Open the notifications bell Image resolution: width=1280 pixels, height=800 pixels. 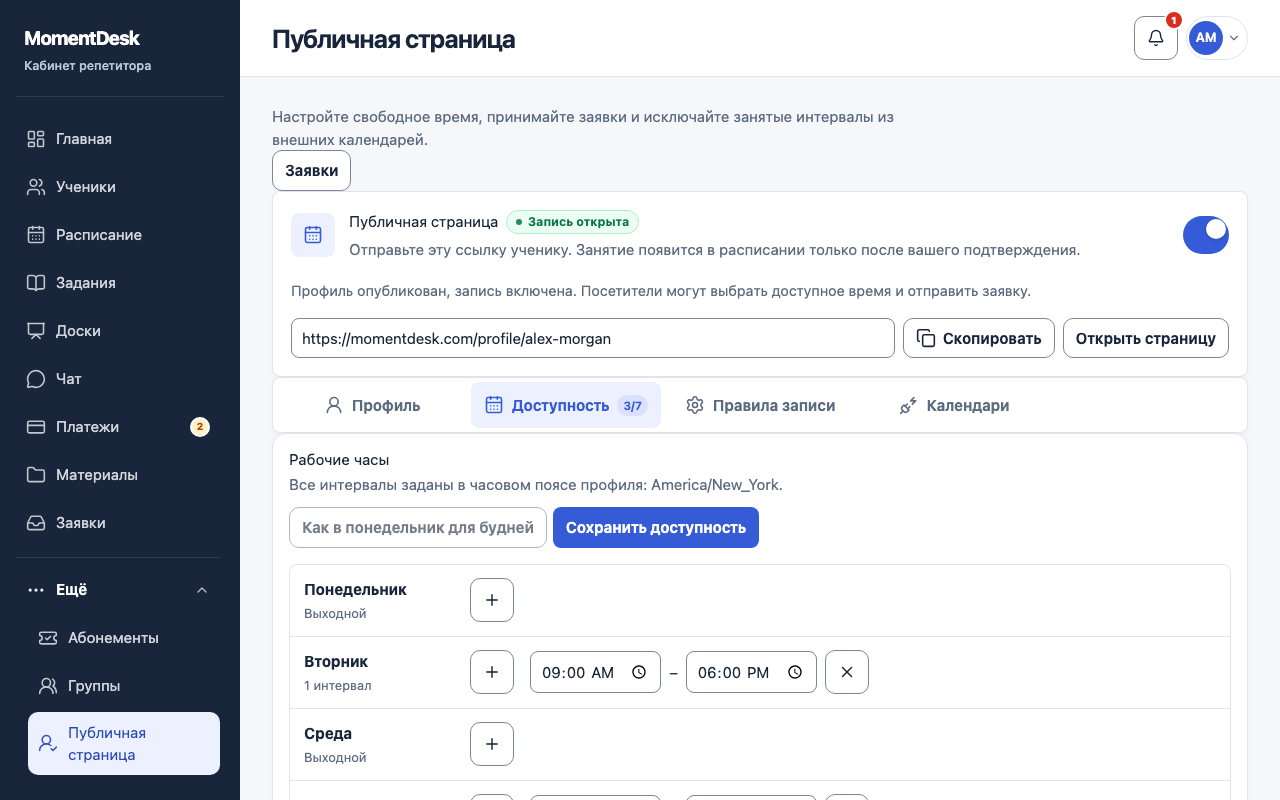point(1155,38)
